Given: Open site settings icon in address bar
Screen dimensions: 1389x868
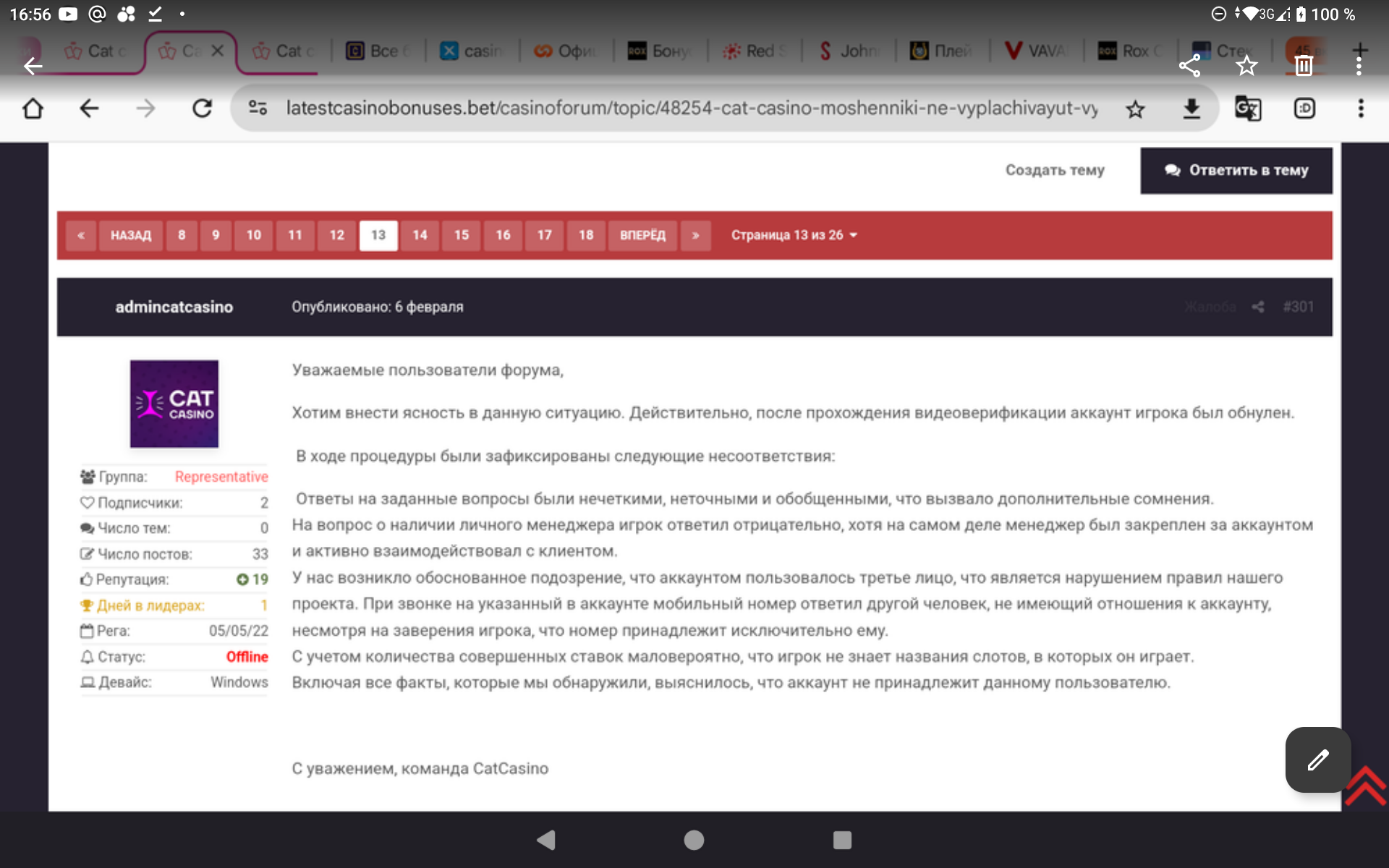Looking at the screenshot, I should [x=258, y=109].
